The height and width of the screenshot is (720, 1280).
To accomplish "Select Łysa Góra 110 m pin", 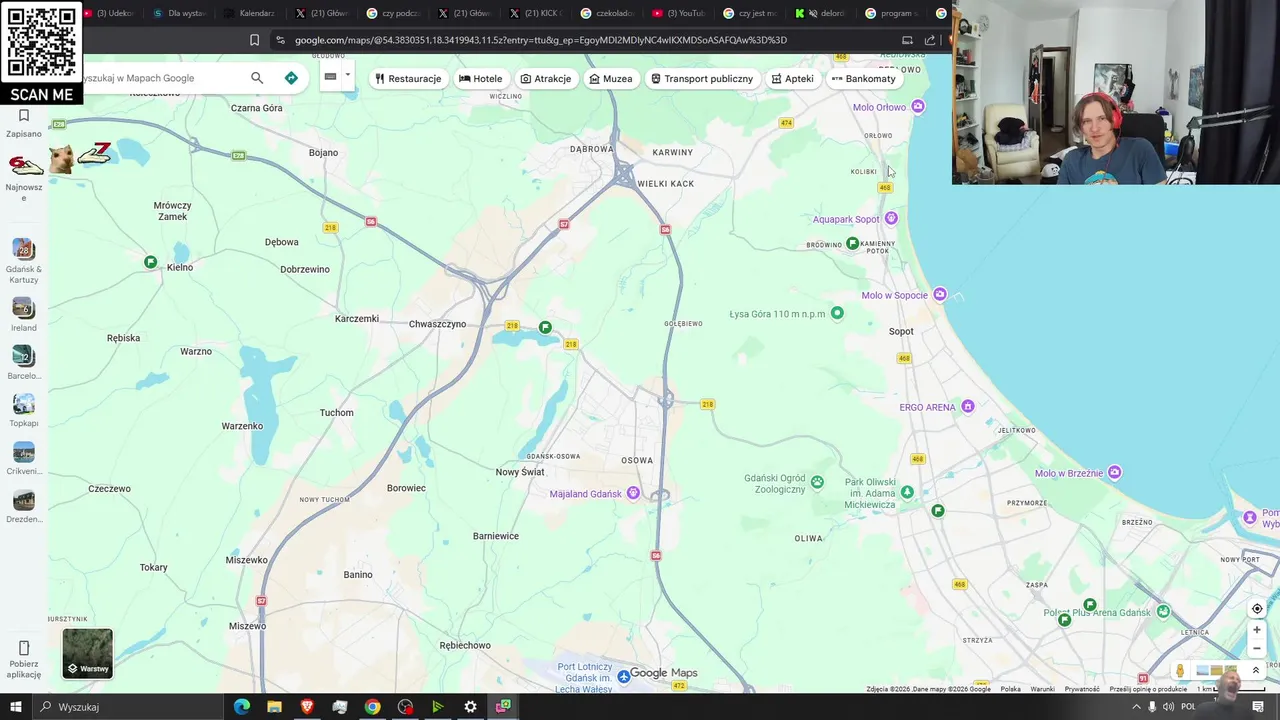I will pos(837,313).
